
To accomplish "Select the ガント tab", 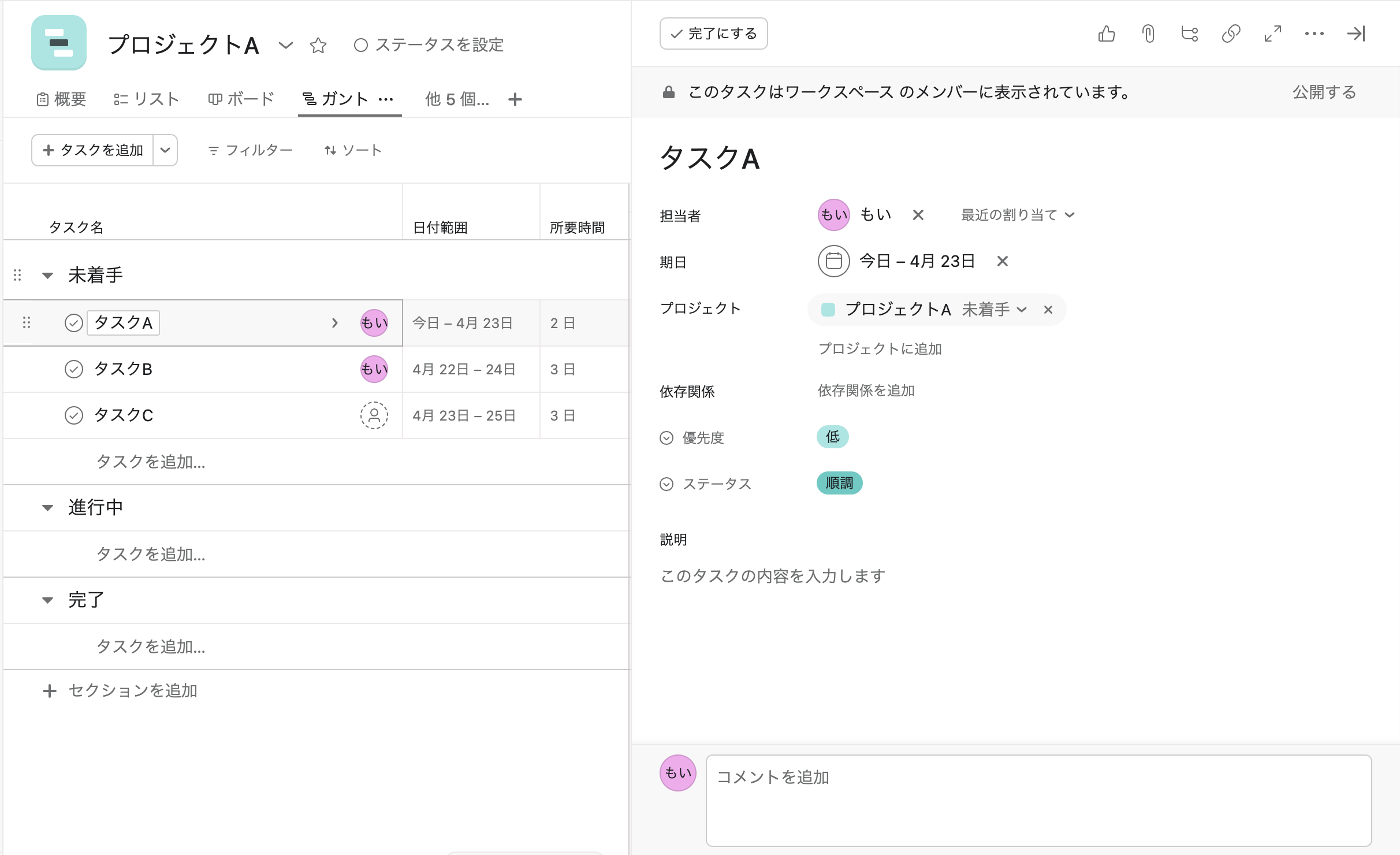I will click(336, 99).
